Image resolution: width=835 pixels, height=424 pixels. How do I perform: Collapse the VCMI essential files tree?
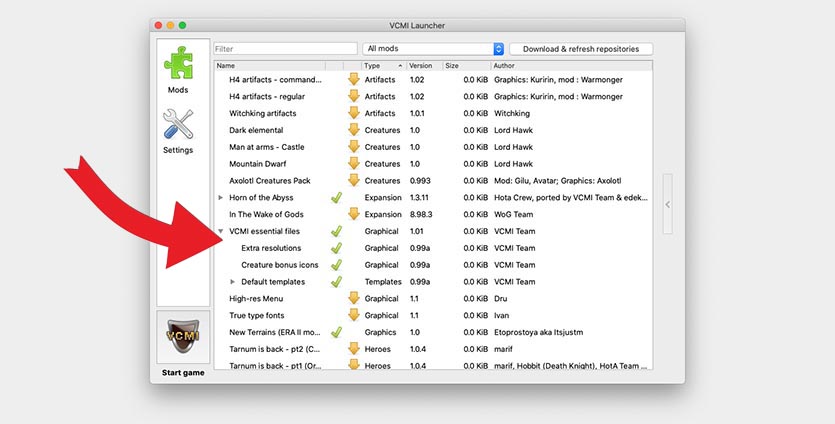[x=221, y=231]
